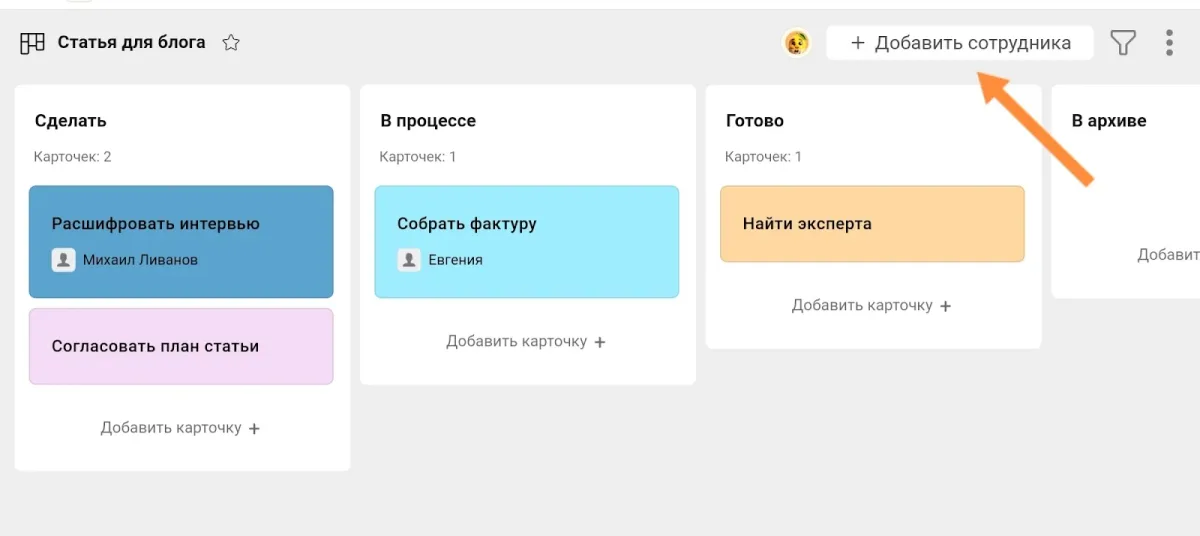This screenshot has width=1200, height=536.
Task: Click Михаил Ливанов assignee avatar icon
Action: coord(64,260)
